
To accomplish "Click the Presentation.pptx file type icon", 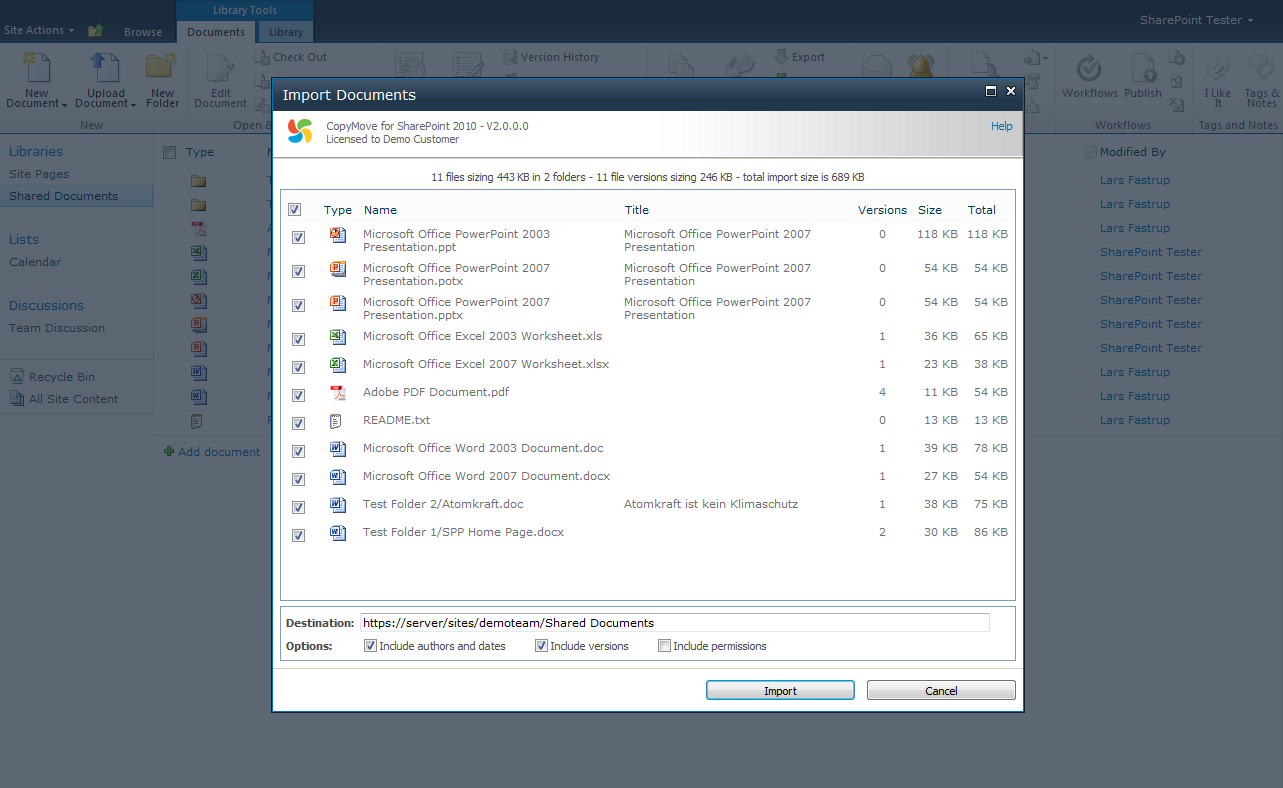I will coord(338,303).
